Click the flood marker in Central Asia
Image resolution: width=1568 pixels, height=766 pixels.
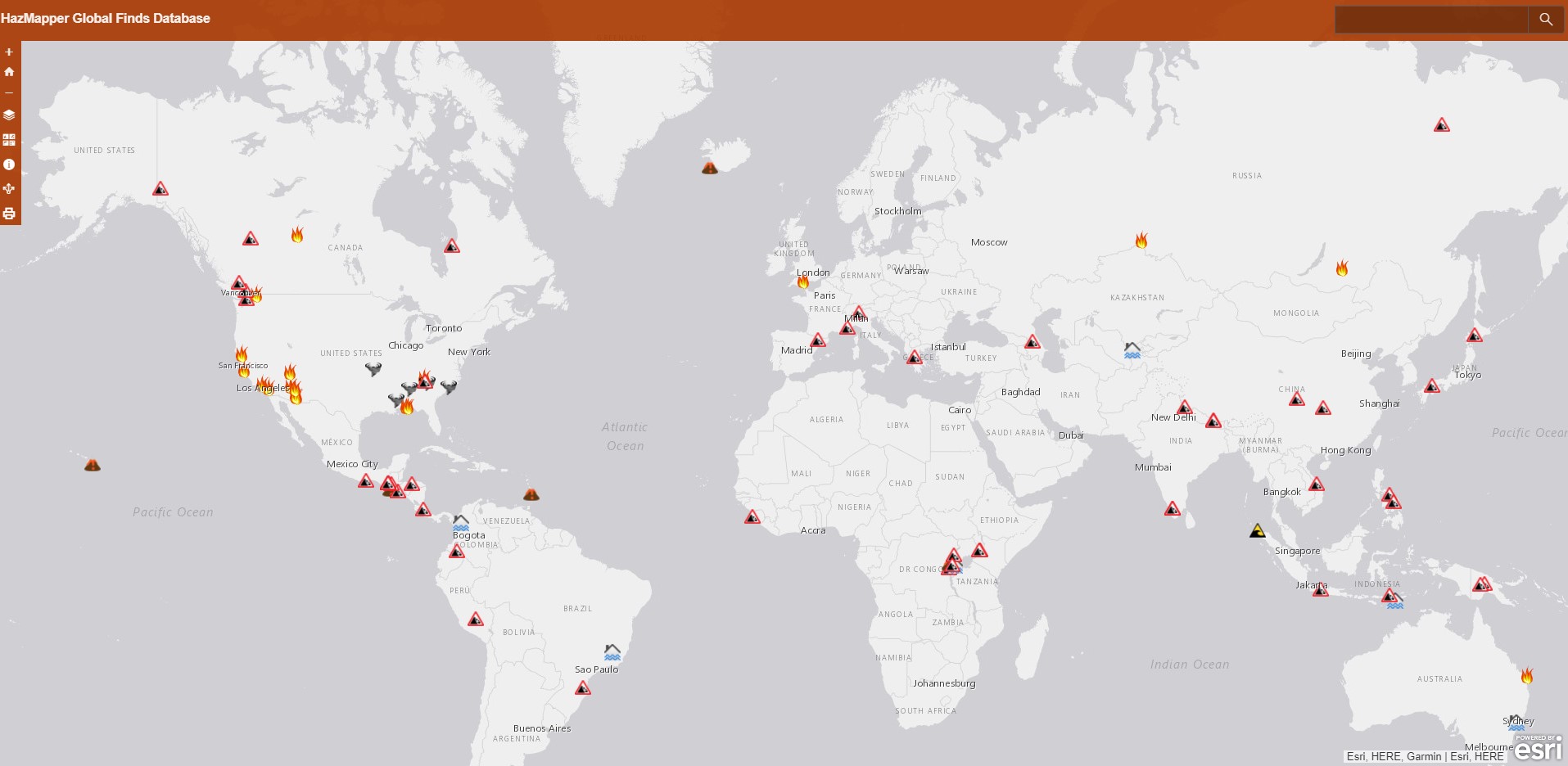[1132, 350]
